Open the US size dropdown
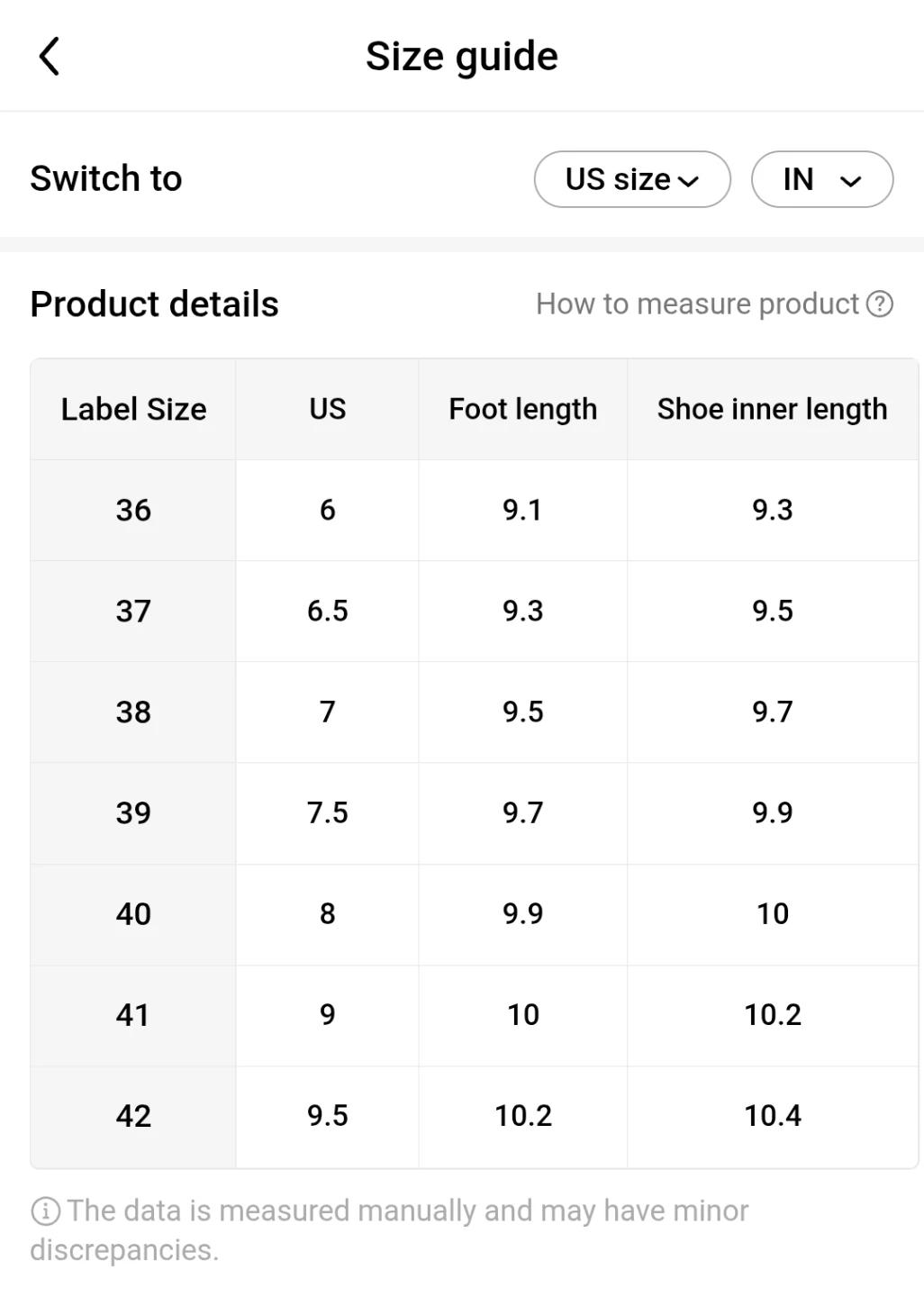 pyautogui.click(x=632, y=179)
